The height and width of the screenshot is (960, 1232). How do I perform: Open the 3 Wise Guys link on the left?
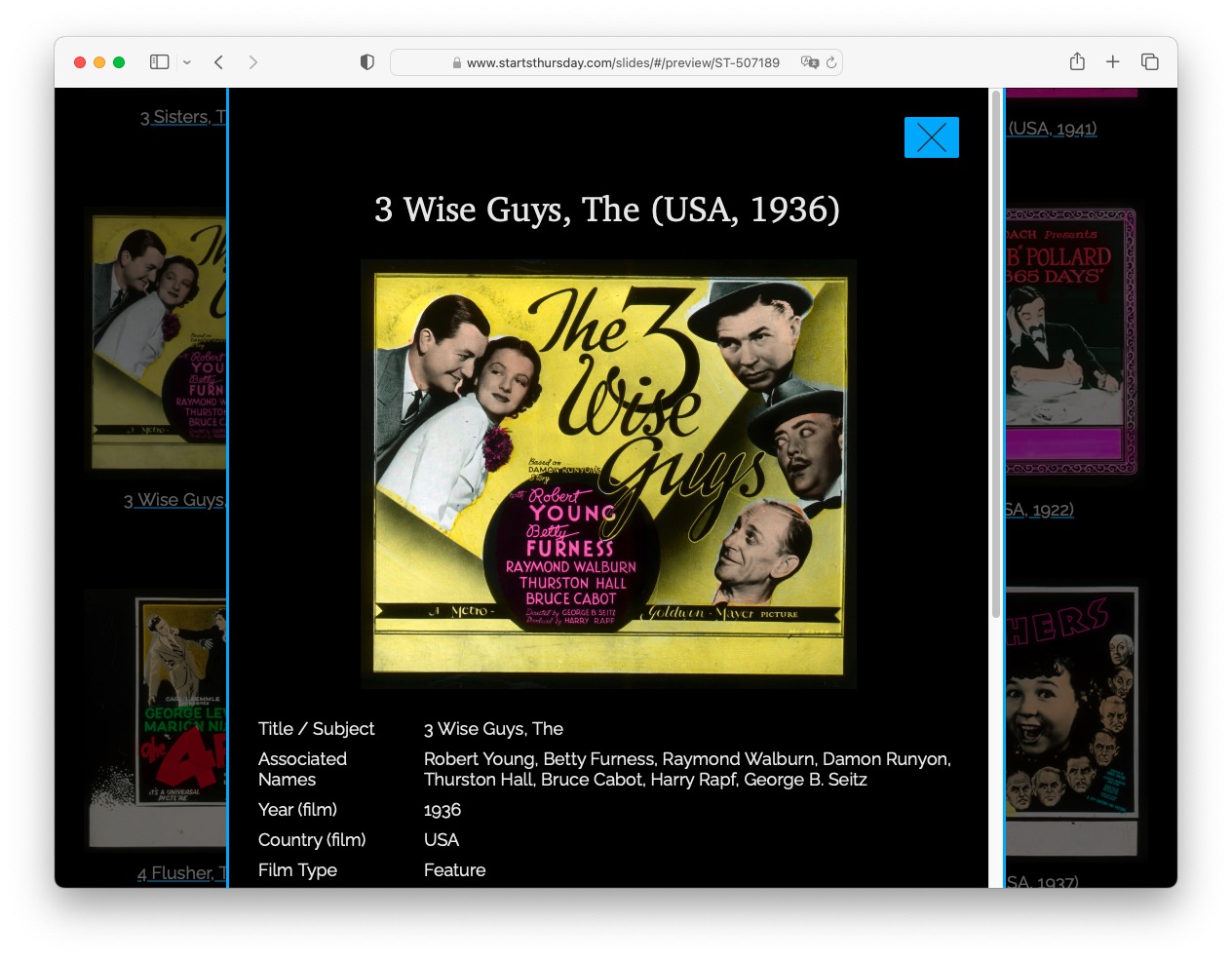[x=174, y=500]
